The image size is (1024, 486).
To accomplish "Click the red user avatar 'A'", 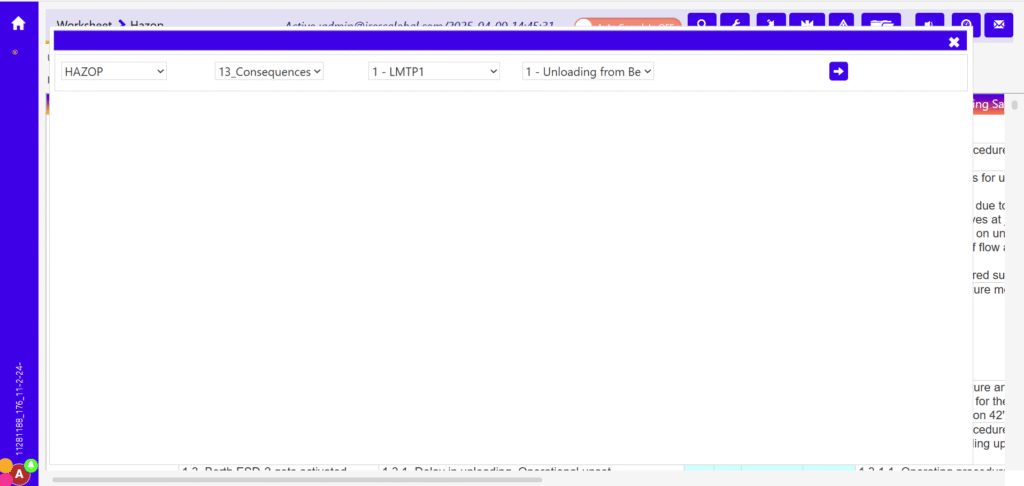I will pyautogui.click(x=19, y=475).
